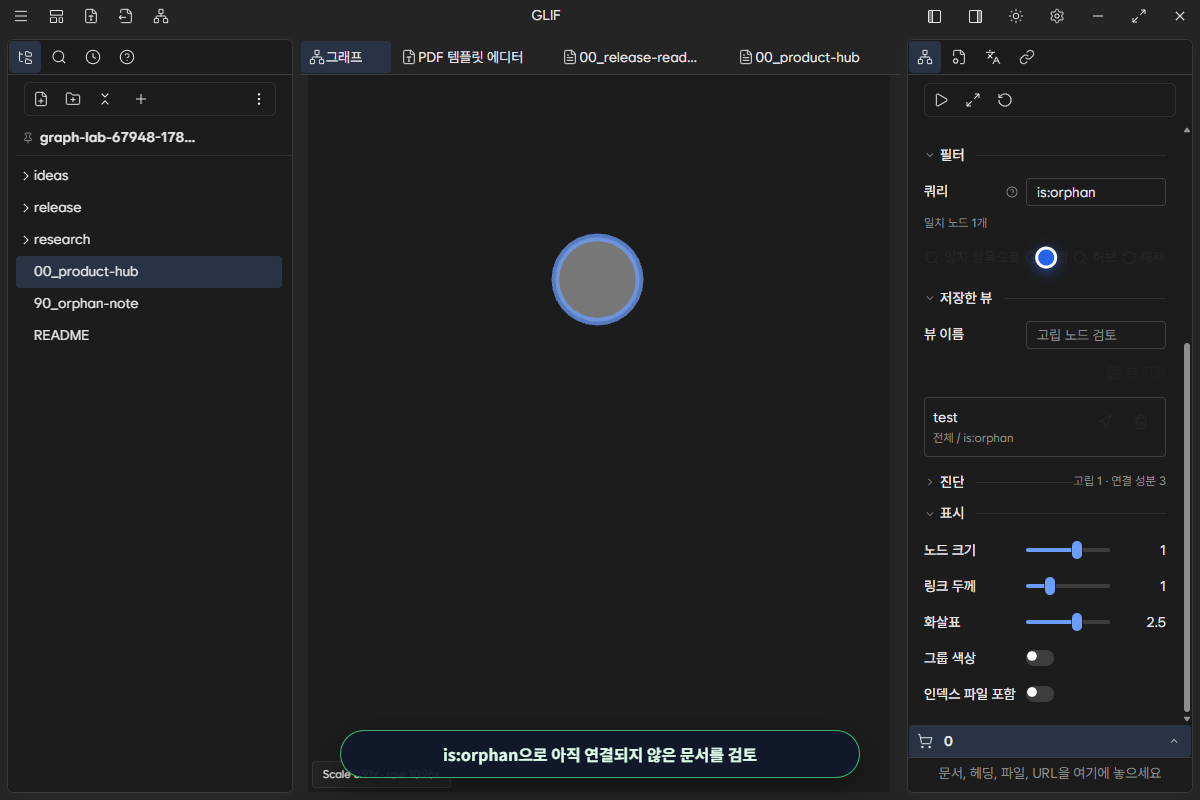This screenshot has width=1200, height=800.
Task: Collapse all folders in file tree
Action: pos(105,99)
